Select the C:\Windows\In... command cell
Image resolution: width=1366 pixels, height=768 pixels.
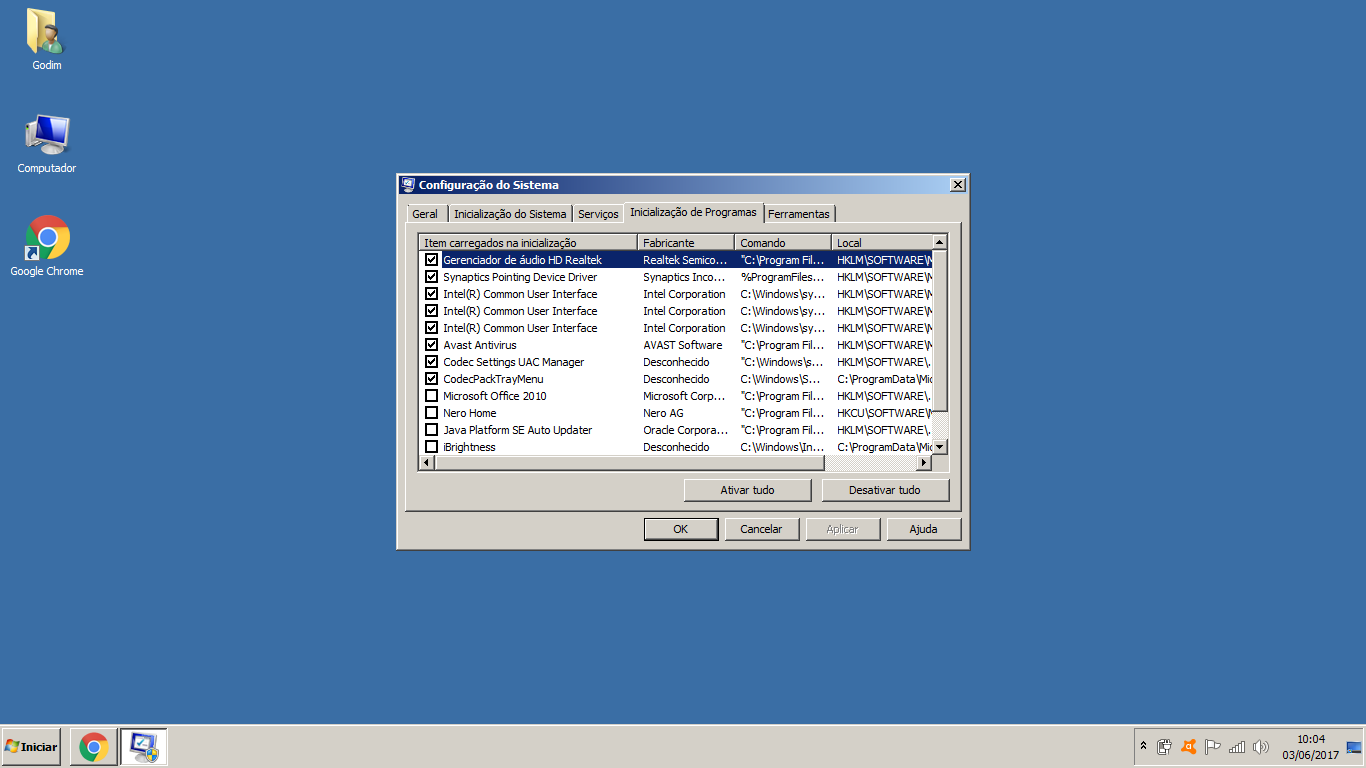coord(783,447)
